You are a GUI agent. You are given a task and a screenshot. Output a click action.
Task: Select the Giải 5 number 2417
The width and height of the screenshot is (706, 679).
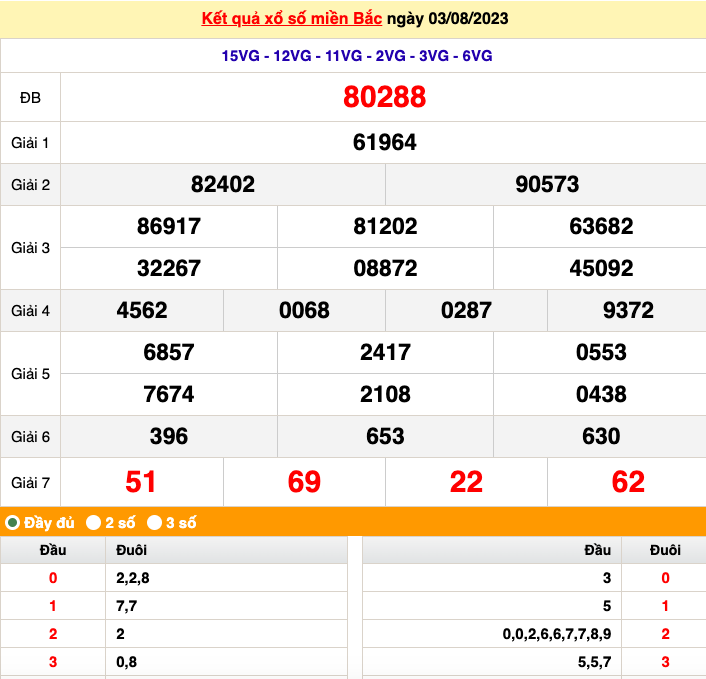coord(385,352)
